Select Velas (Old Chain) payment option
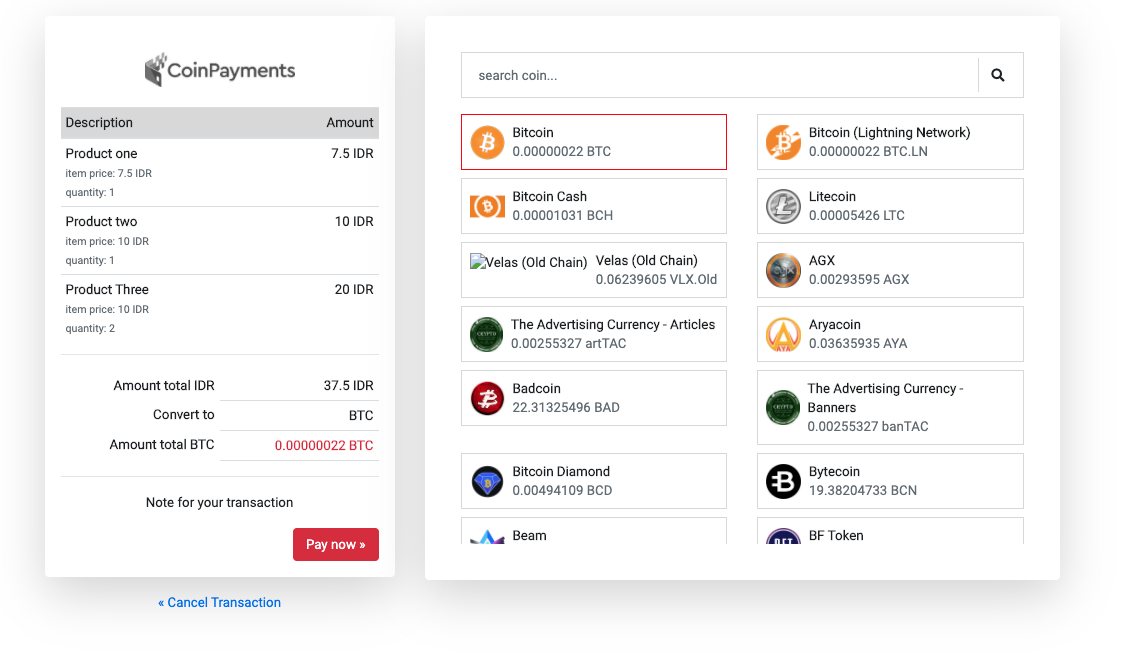Screen dimensions: 1125x665 (593, 270)
